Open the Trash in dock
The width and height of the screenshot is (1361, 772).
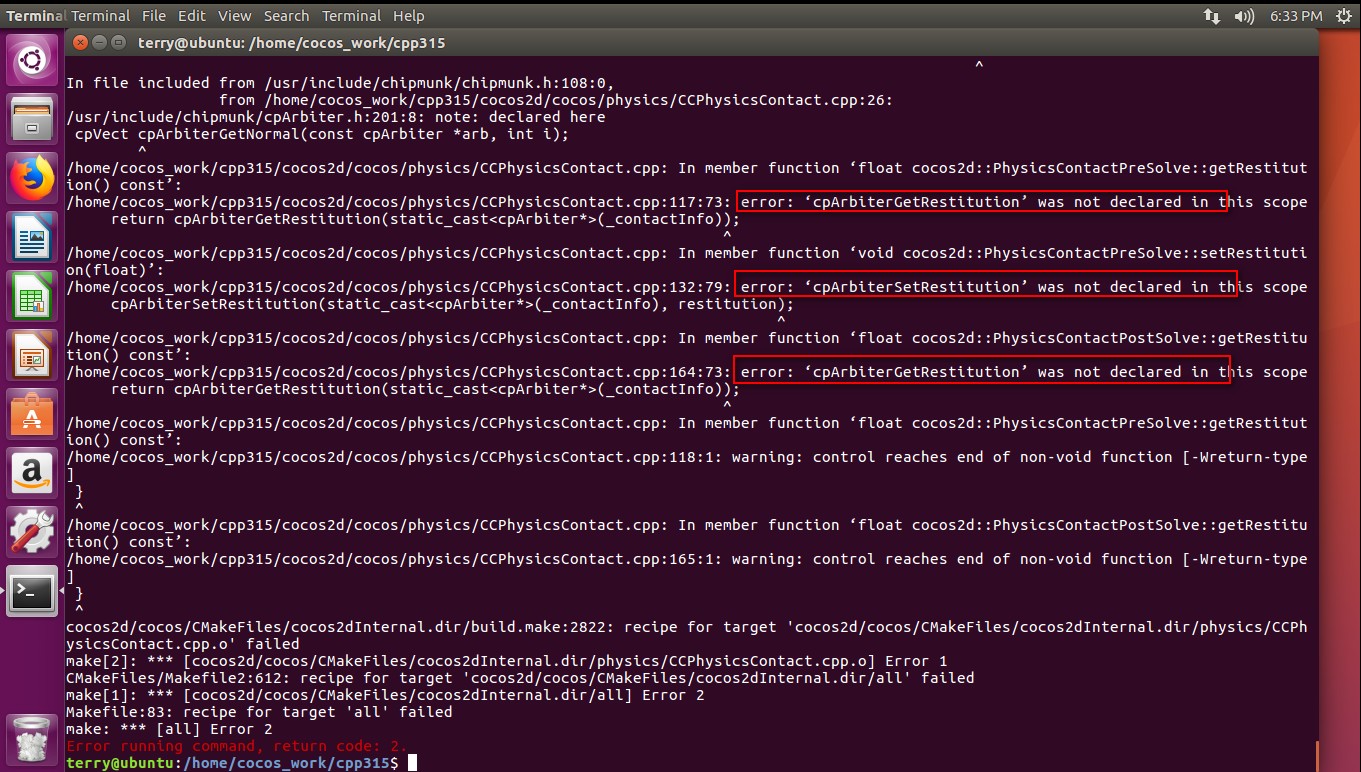[x=32, y=738]
